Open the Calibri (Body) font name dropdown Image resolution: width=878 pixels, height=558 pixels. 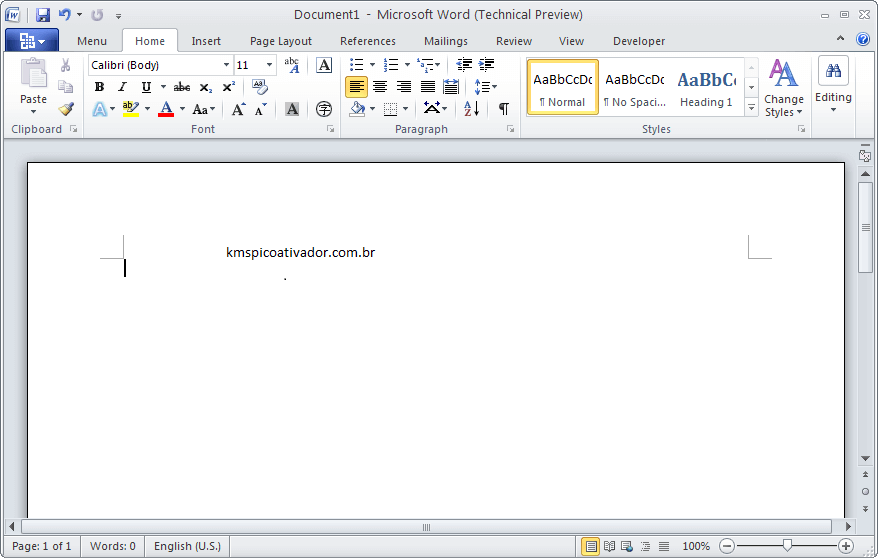coord(226,65)
